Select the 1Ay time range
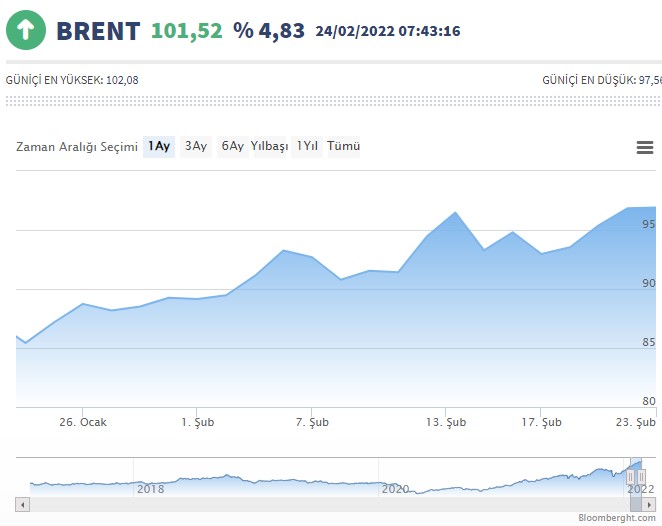 159,146
